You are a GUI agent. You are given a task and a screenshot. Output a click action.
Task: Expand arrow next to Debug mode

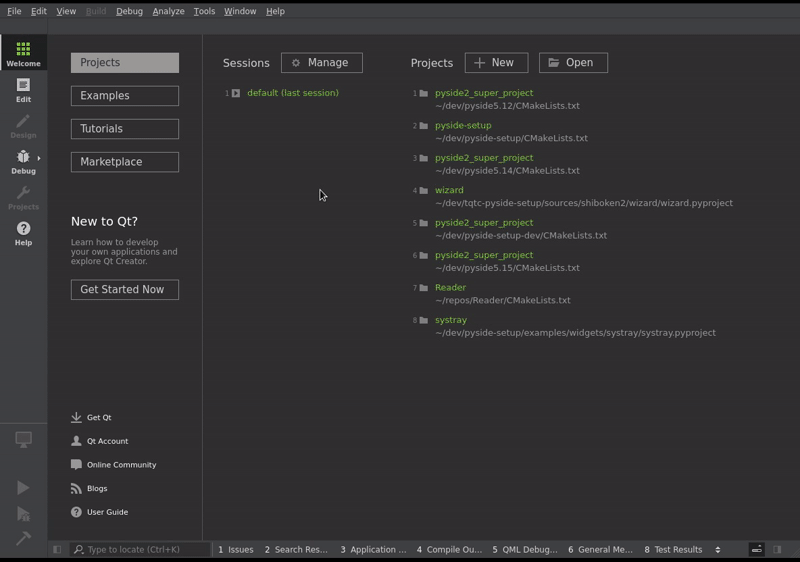click(x=39, y=158)
